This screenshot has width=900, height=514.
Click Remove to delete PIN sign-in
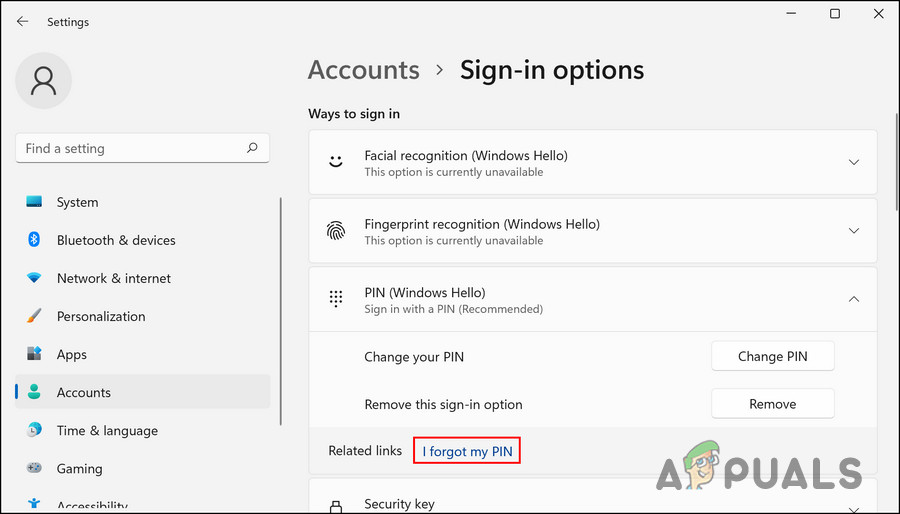pyautogui.click(x=773, y=404)
